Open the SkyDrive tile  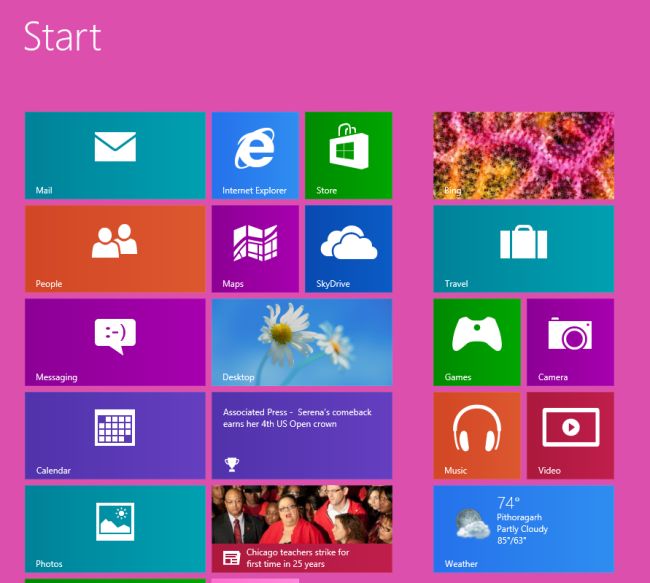[349, 249]
